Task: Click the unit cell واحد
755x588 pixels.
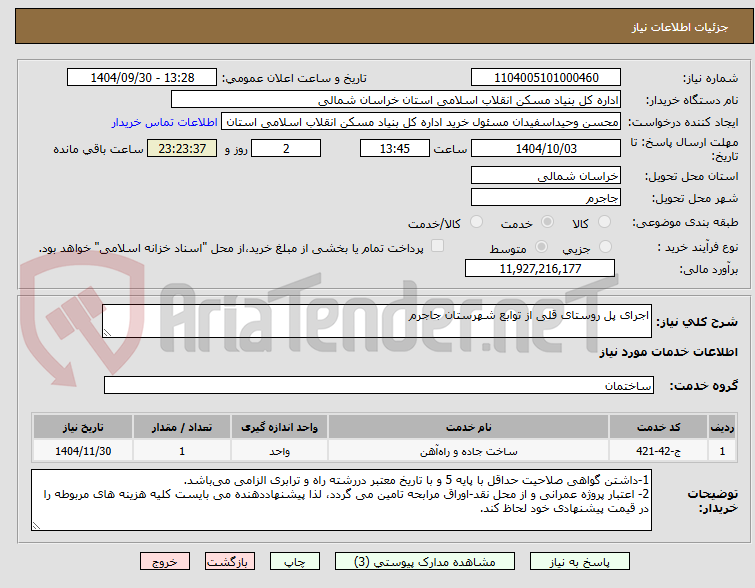Action: click(x=279, y=451)
